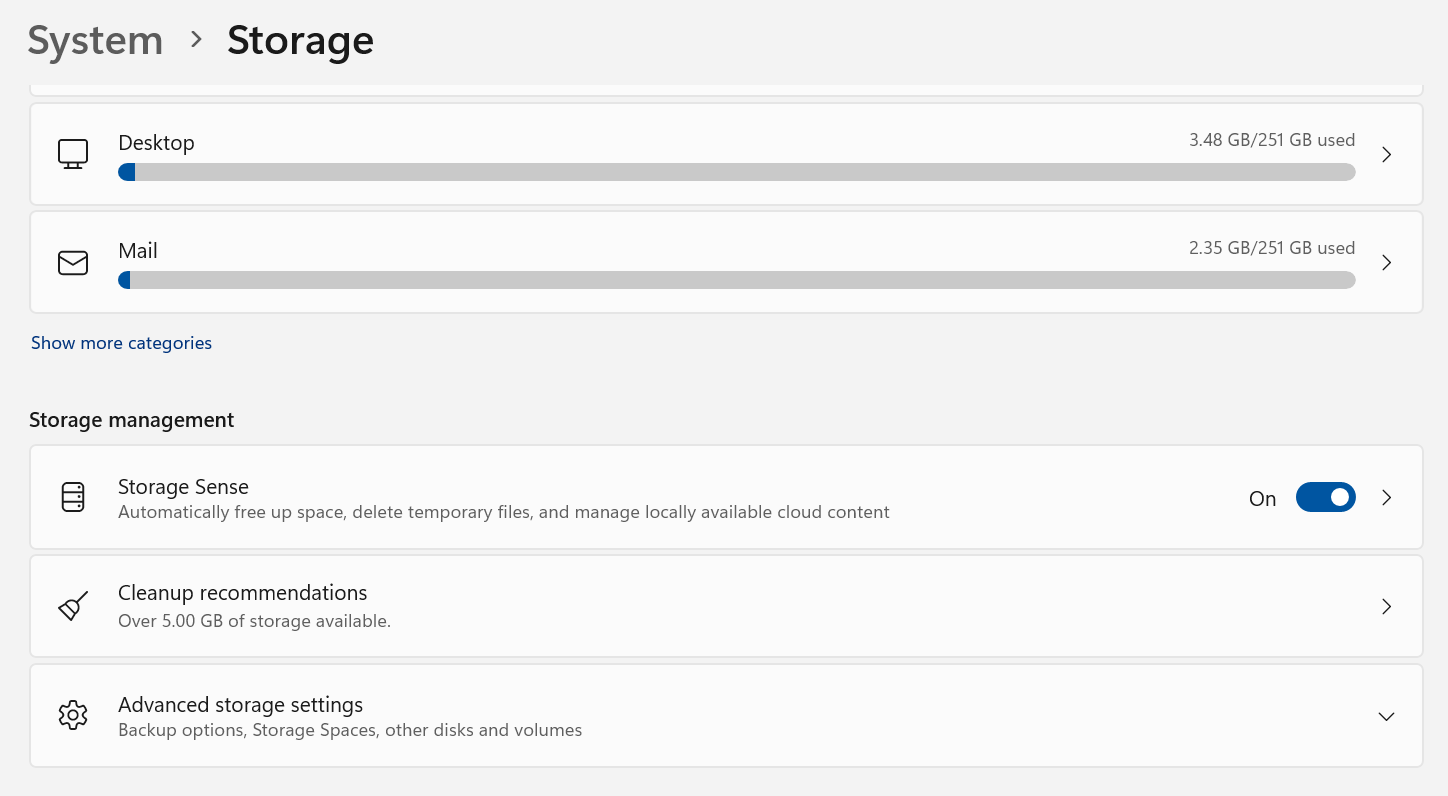1448x796 pixels.
Task: Open Storage Sense settings via its chevron
Action: pos(1386,497)
